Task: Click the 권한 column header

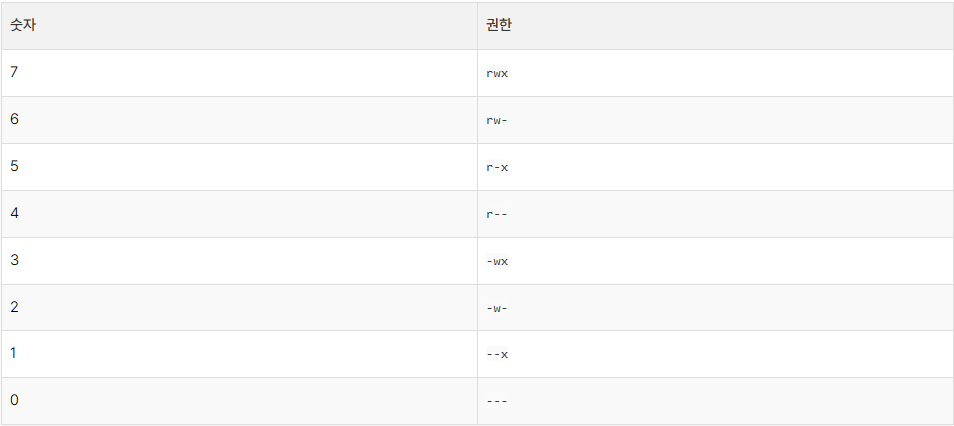Action: [716, 26]
